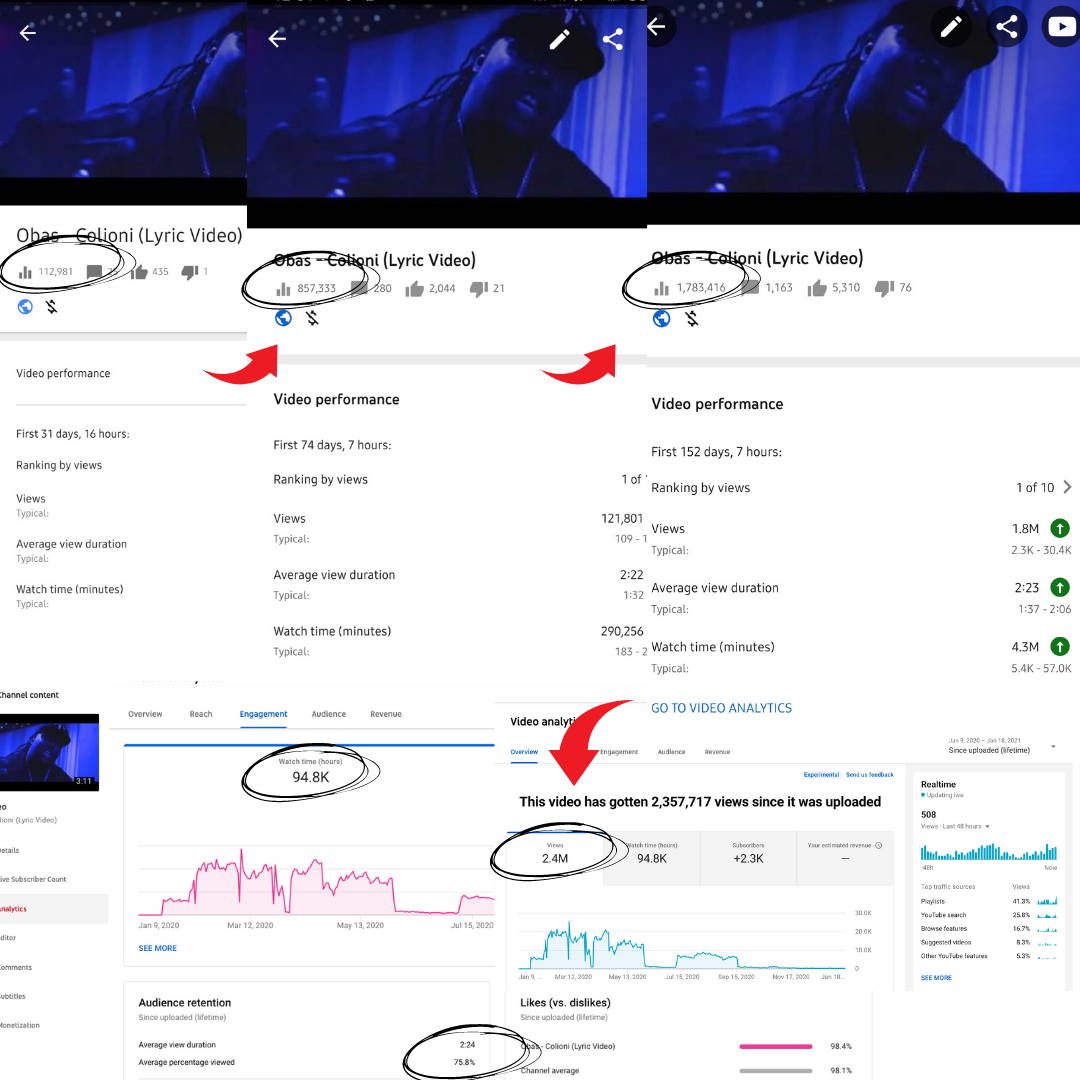The height and width of the screenshot is (1080, 1080).
Task: Tap comment icon beside 1,163 comments
Action: click(751, 288)
